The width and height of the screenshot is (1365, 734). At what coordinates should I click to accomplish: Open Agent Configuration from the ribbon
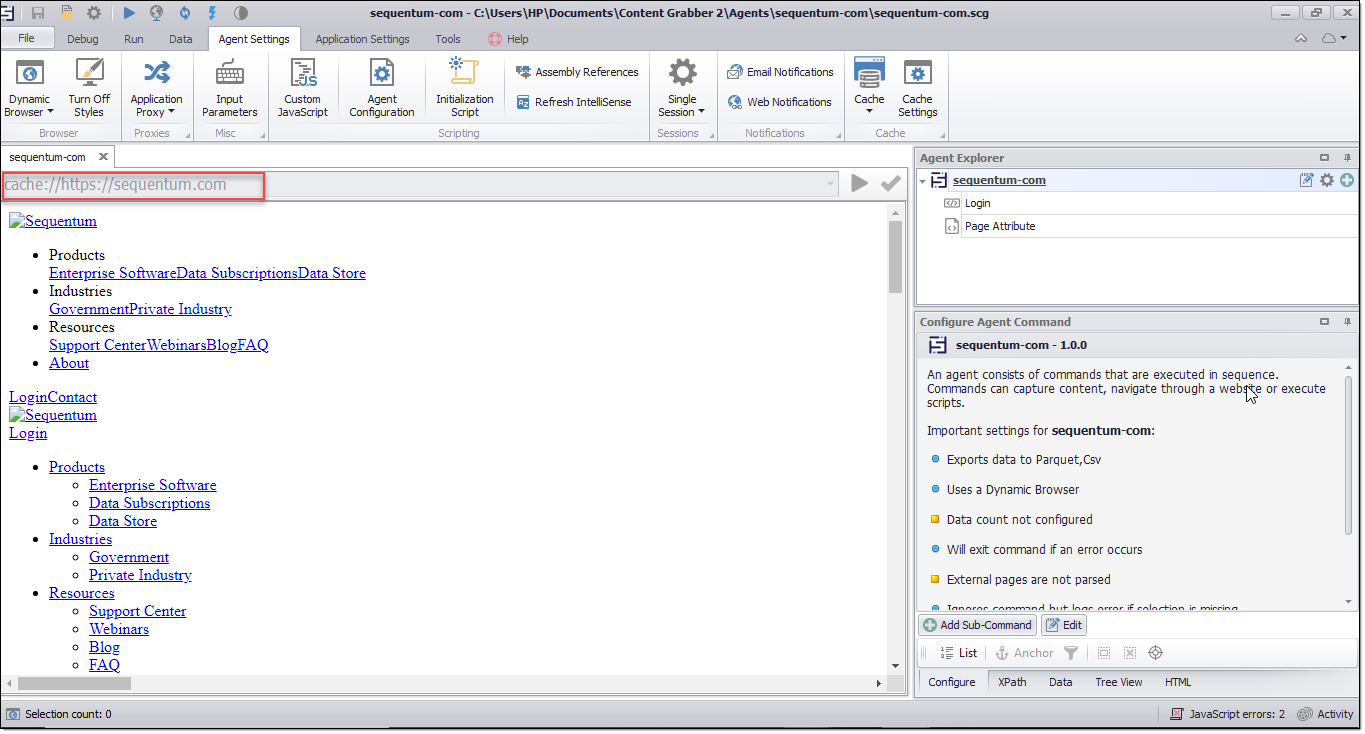[x=381, y=75]
